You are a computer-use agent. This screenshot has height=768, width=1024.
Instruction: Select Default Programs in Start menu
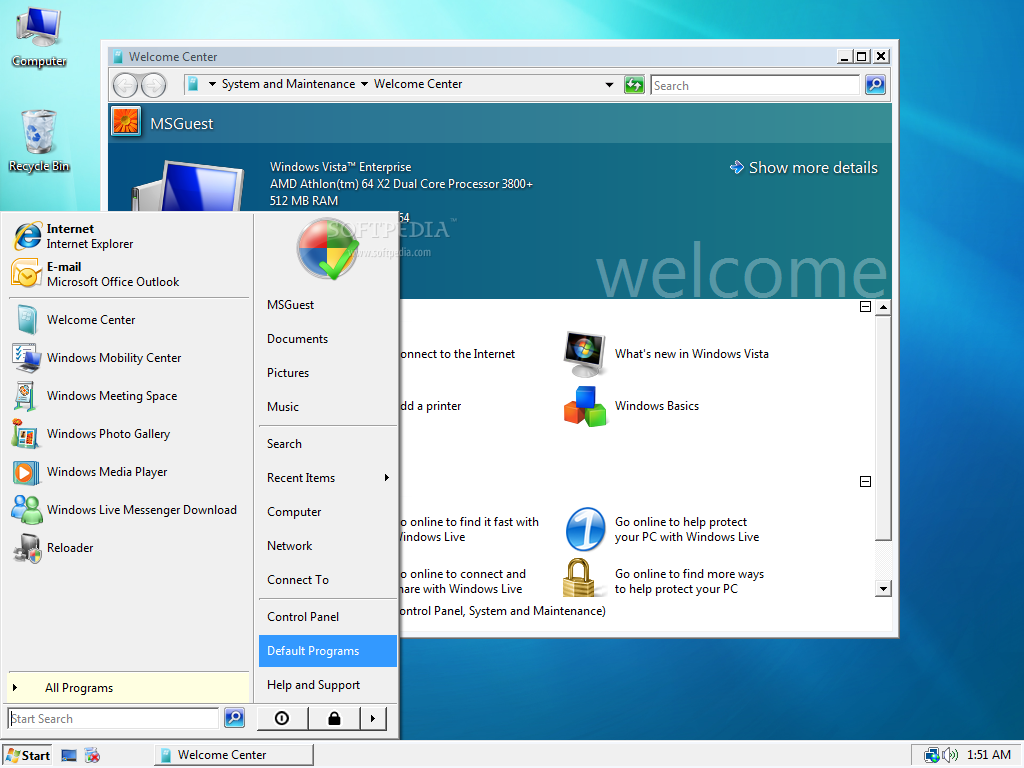pos(328,651)
